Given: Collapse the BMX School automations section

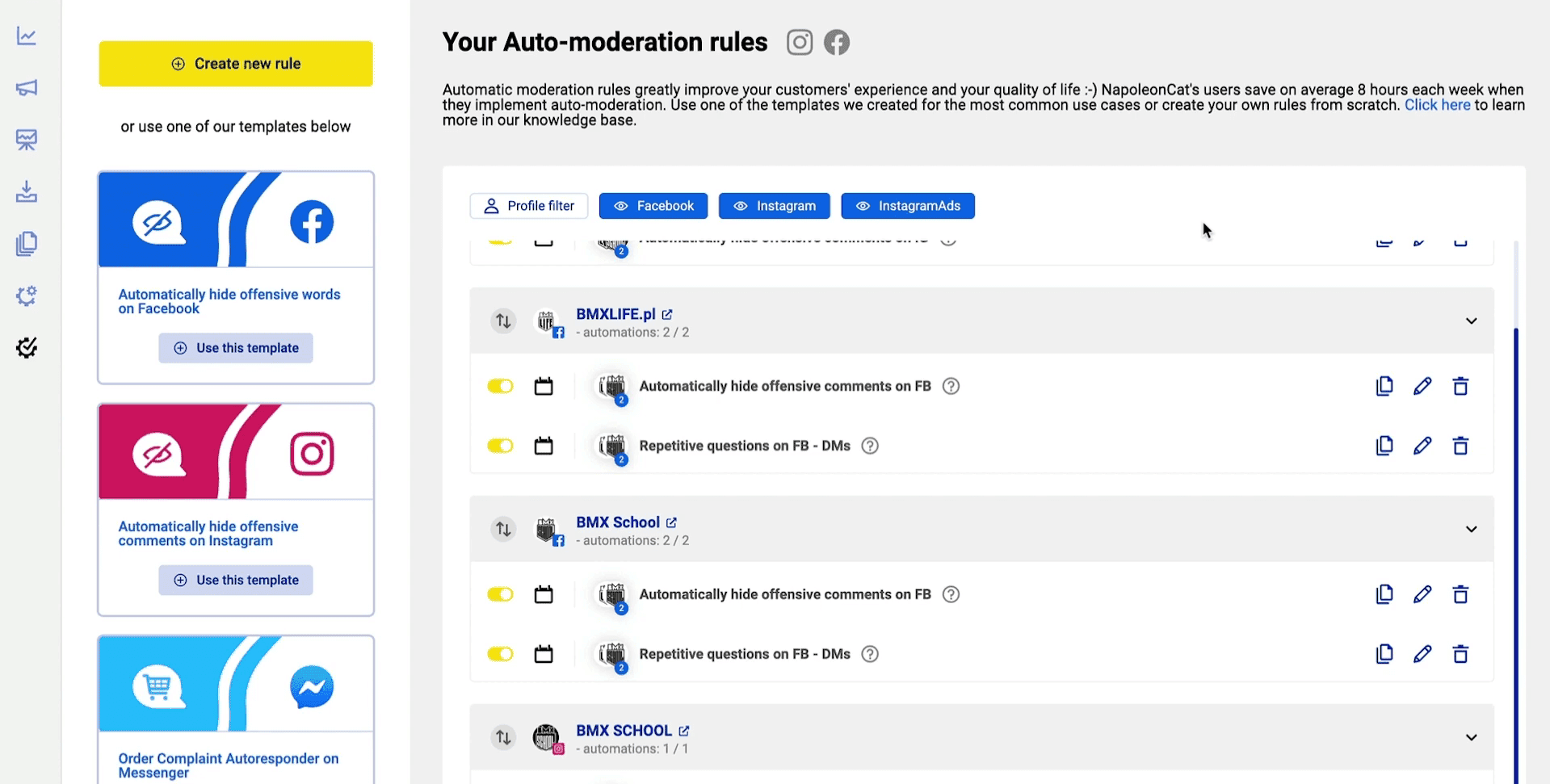Looking at the screenshot, I should 1471,529.
